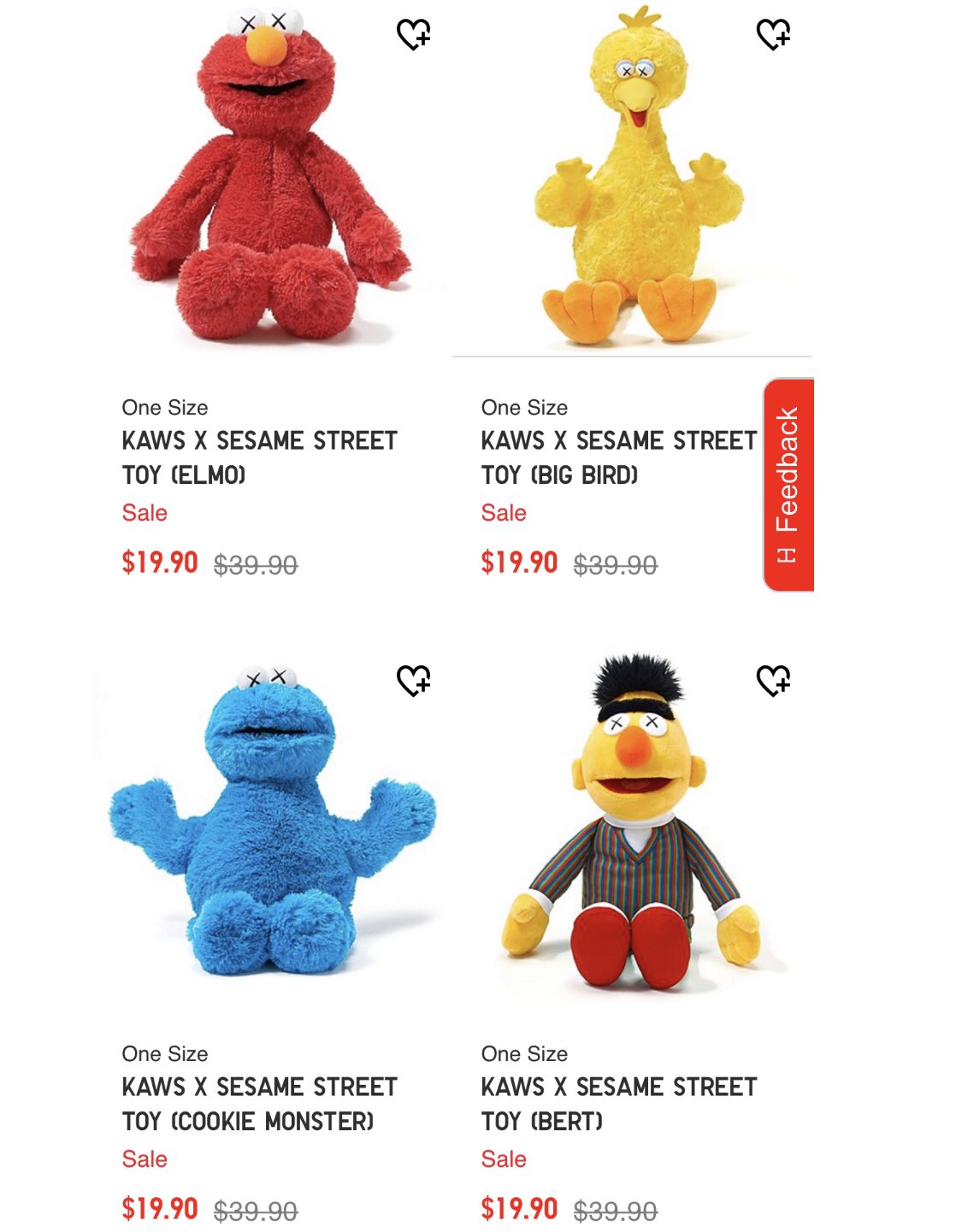The height and width of the screenshot is (1232, 962).
Task: Open KAWS X SESAME STREET TOY (ELMO) title
Action: coord(260,457)
